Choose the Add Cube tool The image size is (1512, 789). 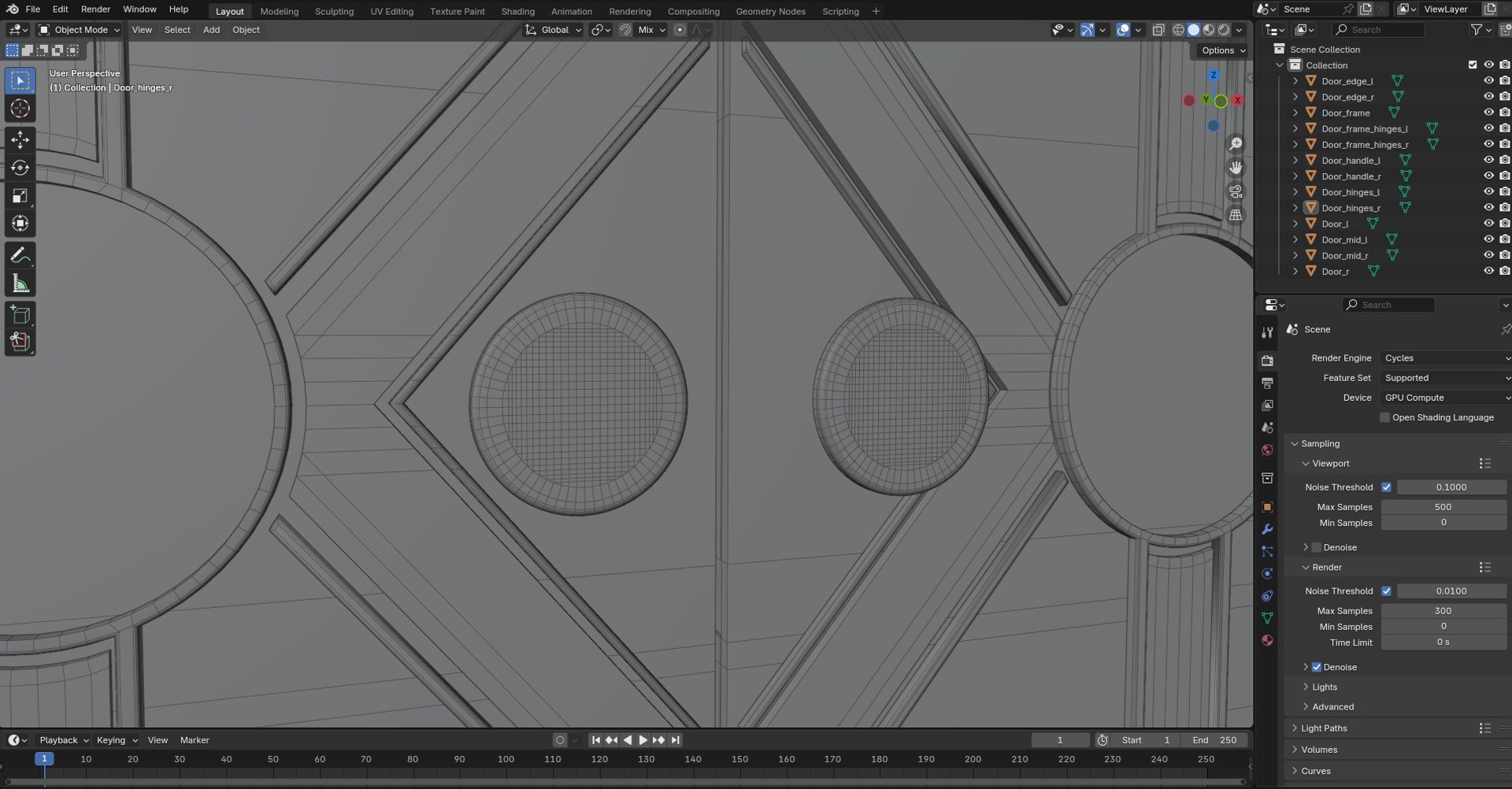20,315
